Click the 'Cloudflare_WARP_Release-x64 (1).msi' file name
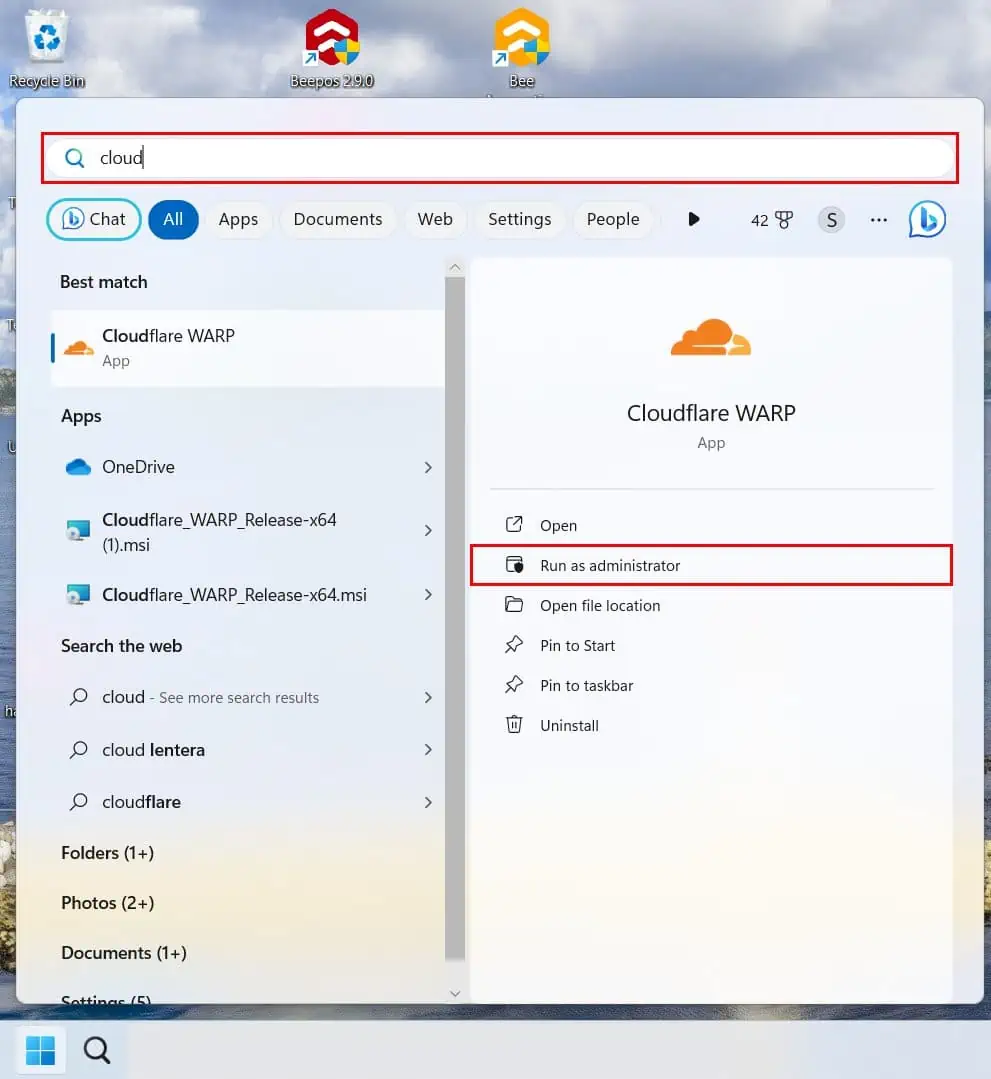Image resolution: width=991 pixels, height=1079 pixels. (220, 532)
